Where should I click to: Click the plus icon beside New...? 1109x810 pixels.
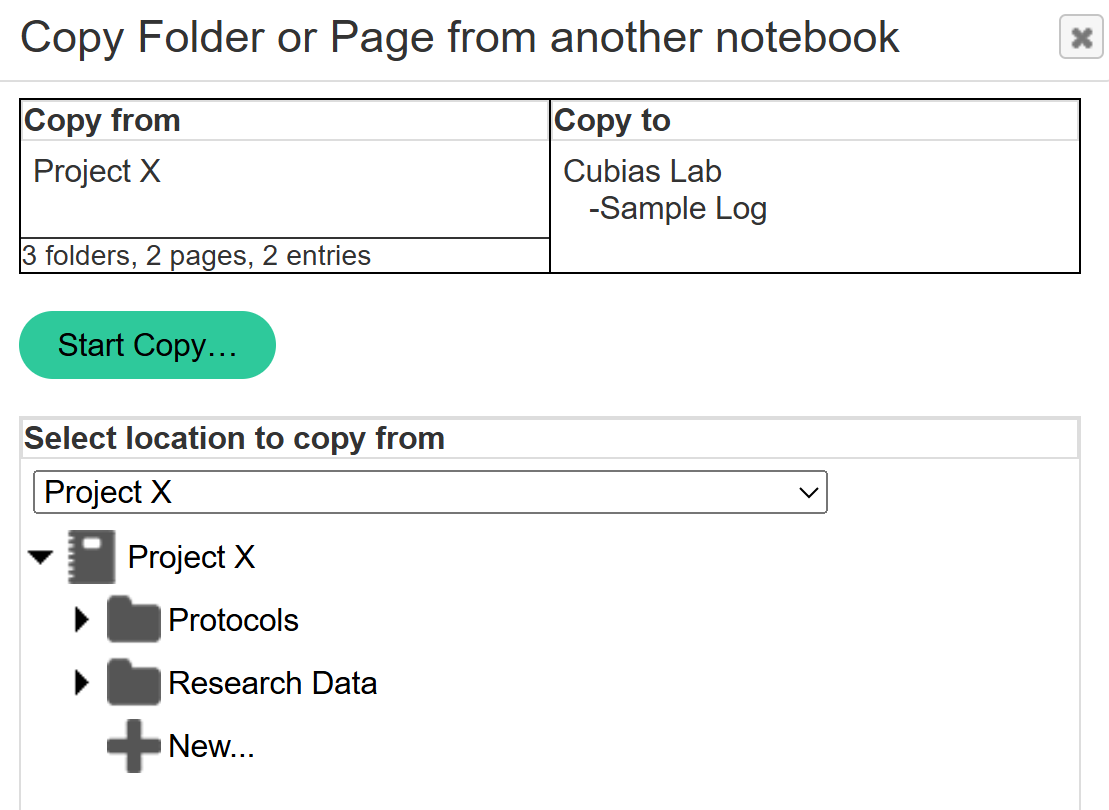coord(133,747)
